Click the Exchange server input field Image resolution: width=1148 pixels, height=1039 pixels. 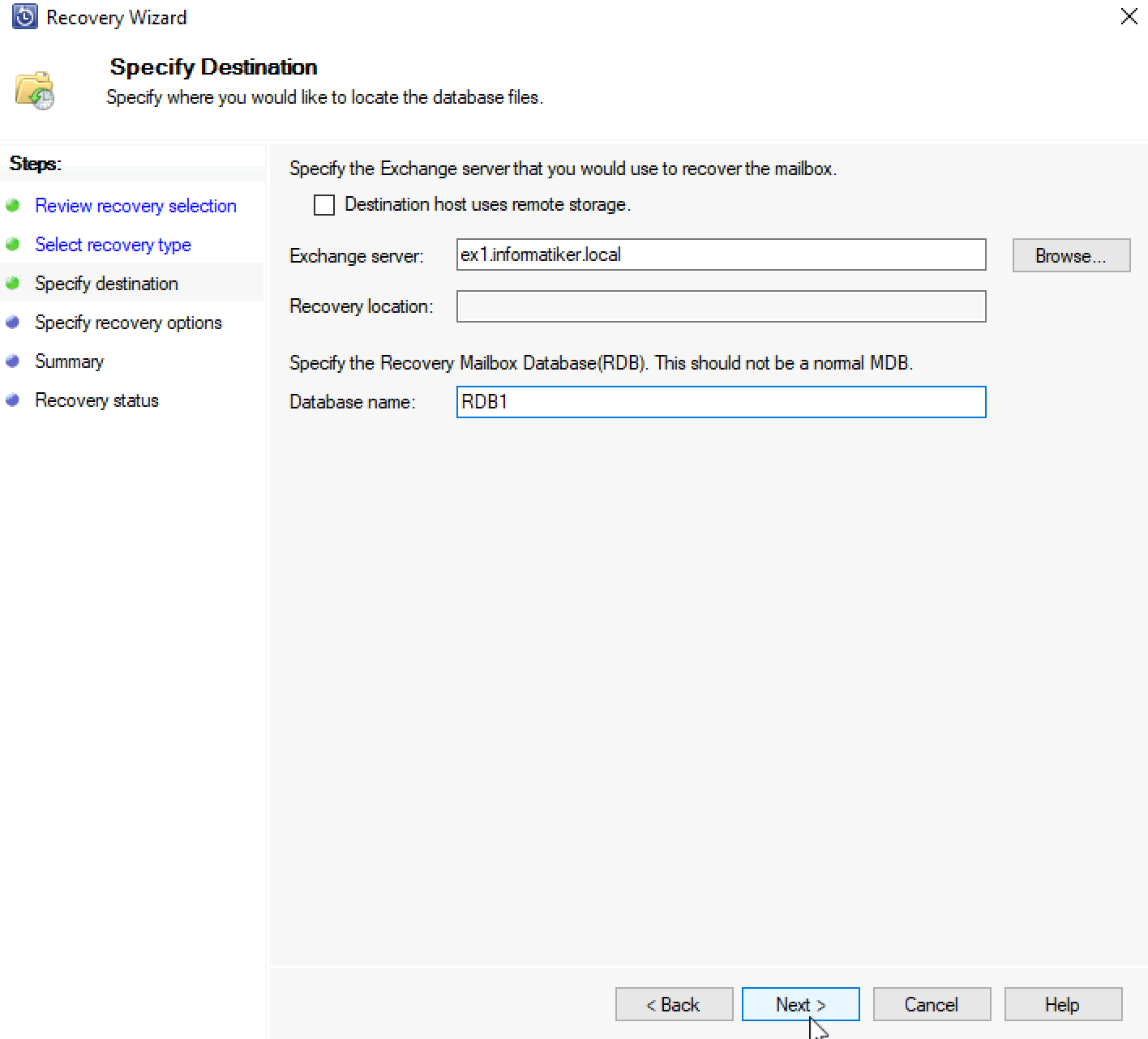point(721,254)
